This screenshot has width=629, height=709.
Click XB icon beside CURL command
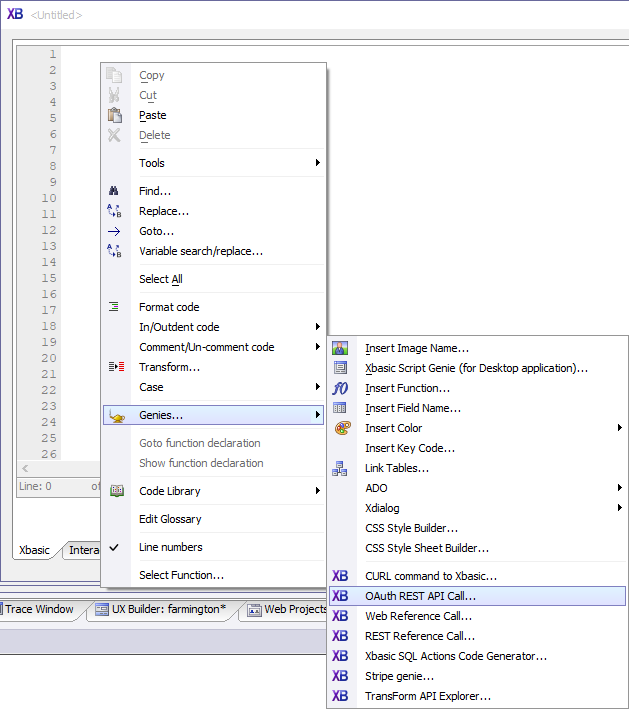pos(340,576)
